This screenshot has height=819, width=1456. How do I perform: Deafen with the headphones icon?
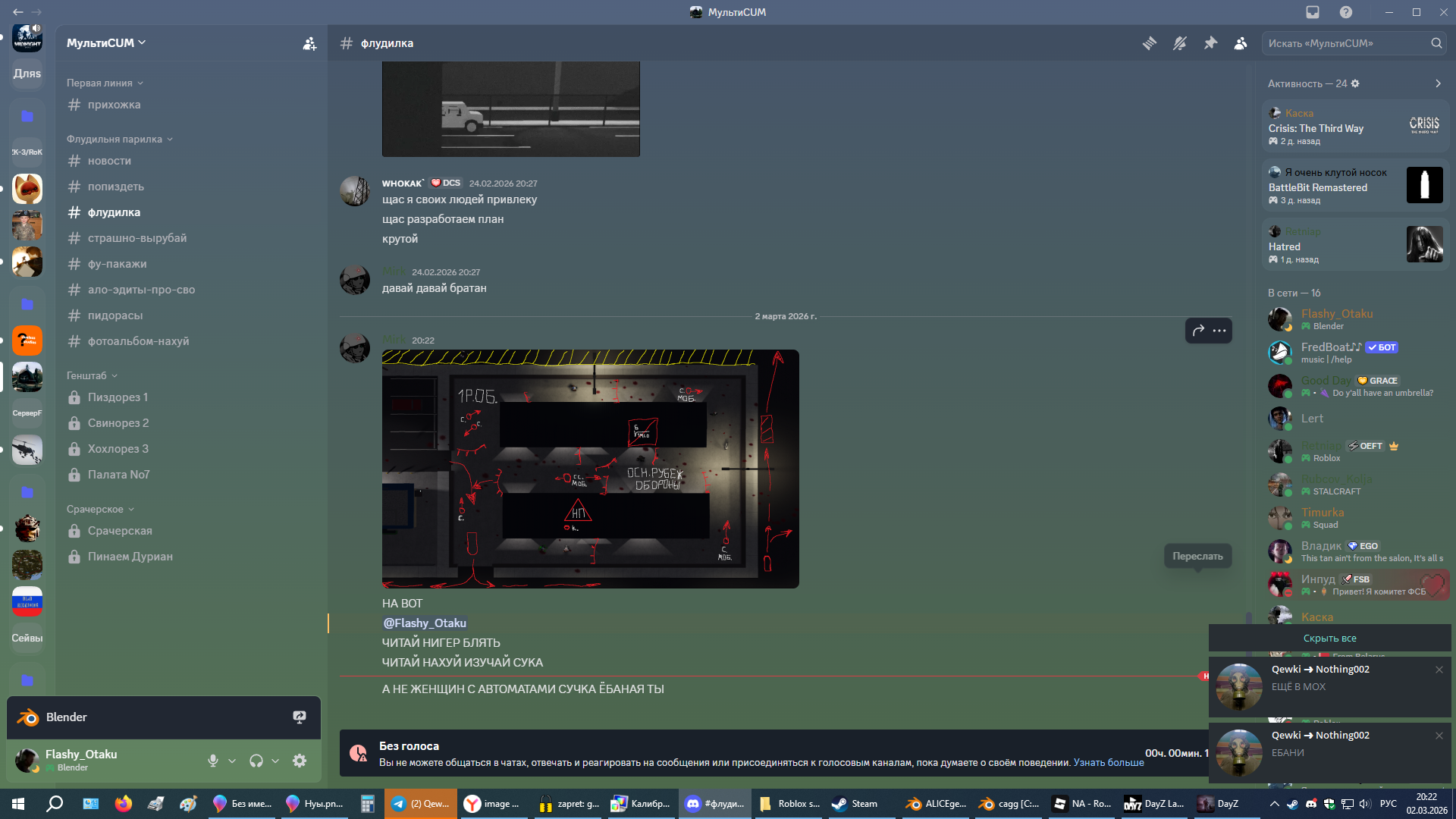(256, 761)
